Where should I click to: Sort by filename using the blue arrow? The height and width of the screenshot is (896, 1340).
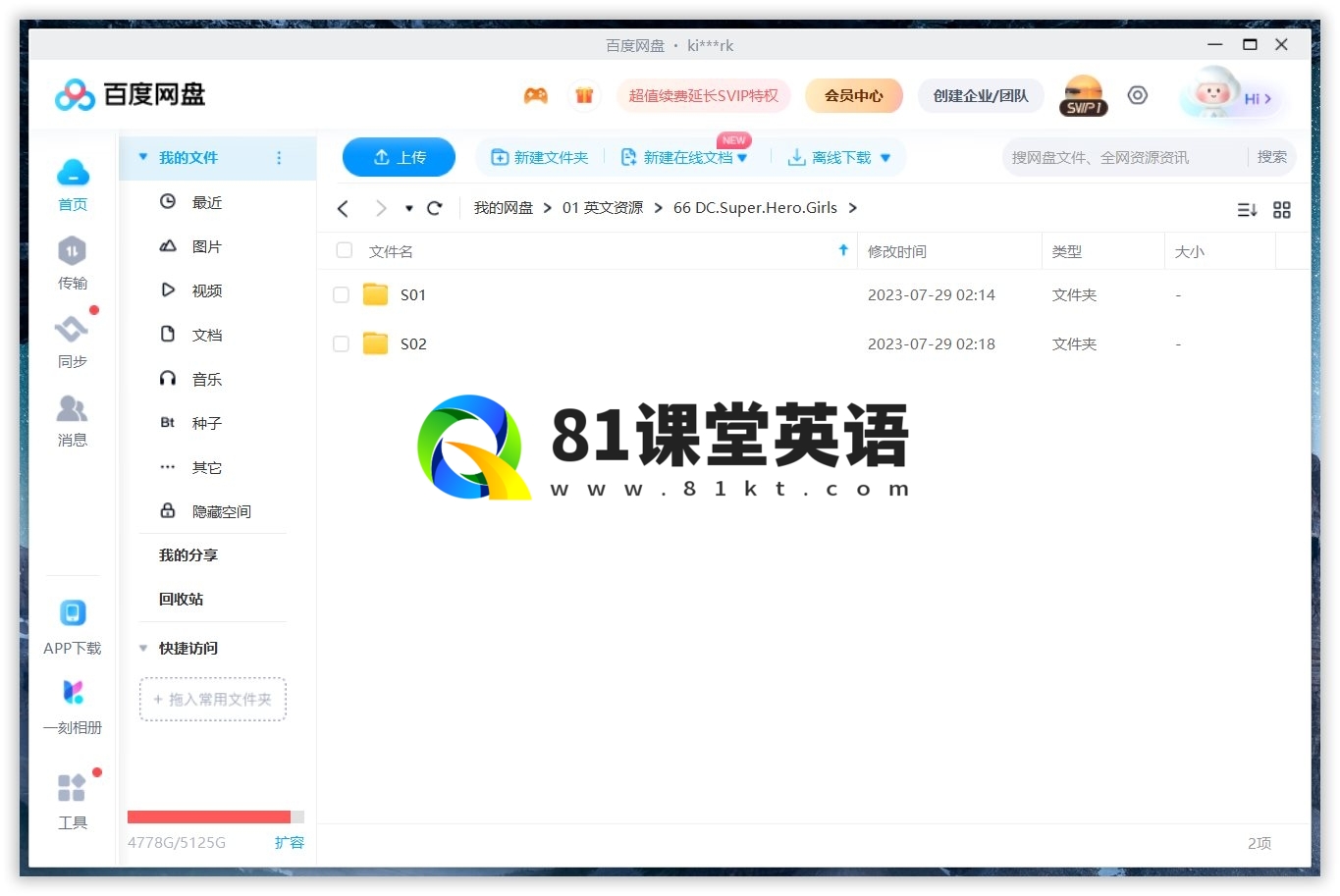[843, 250]
